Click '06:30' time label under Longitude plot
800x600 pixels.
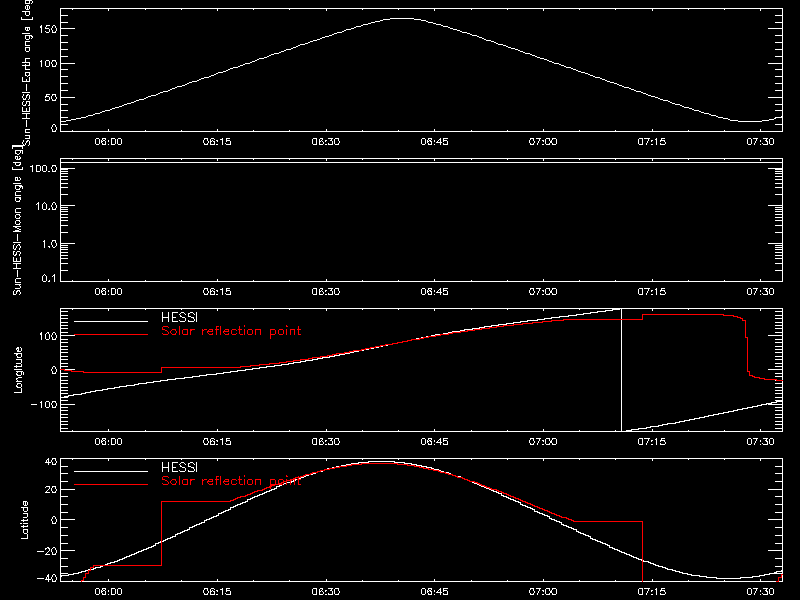point(326,442)
